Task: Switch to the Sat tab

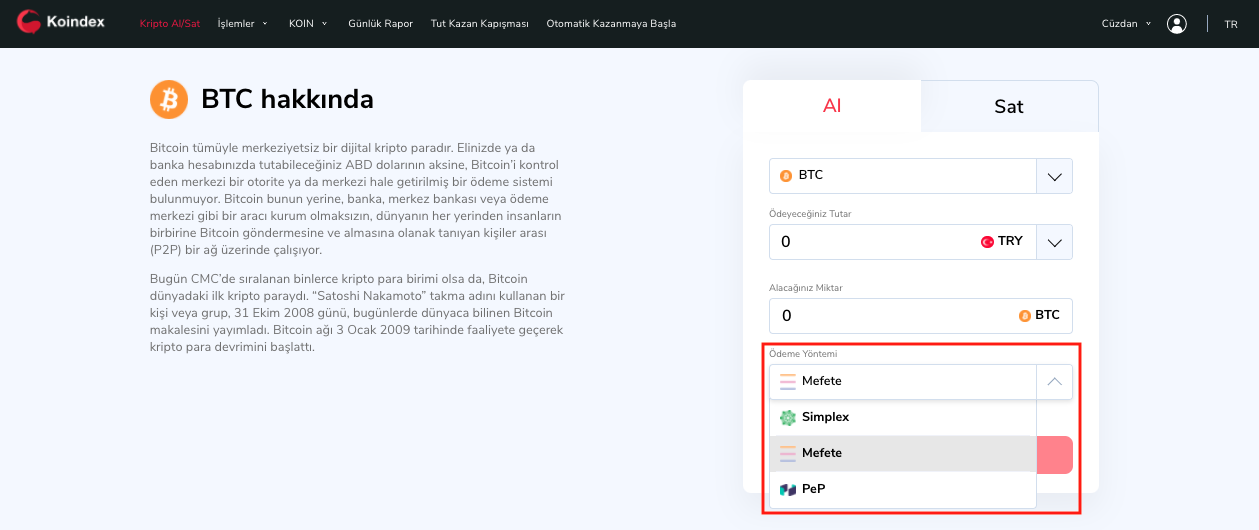Action: [x=1008, y=106]
